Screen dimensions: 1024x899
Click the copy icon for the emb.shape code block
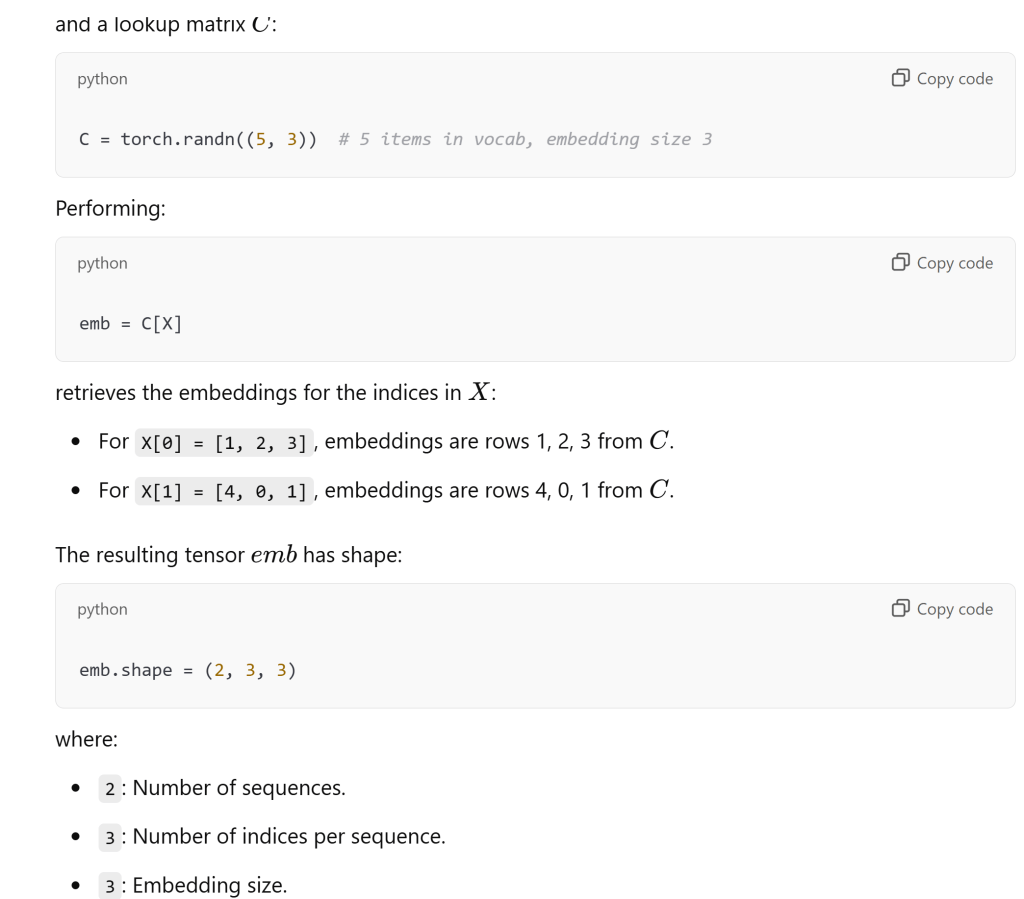click(x=901, y=609)
